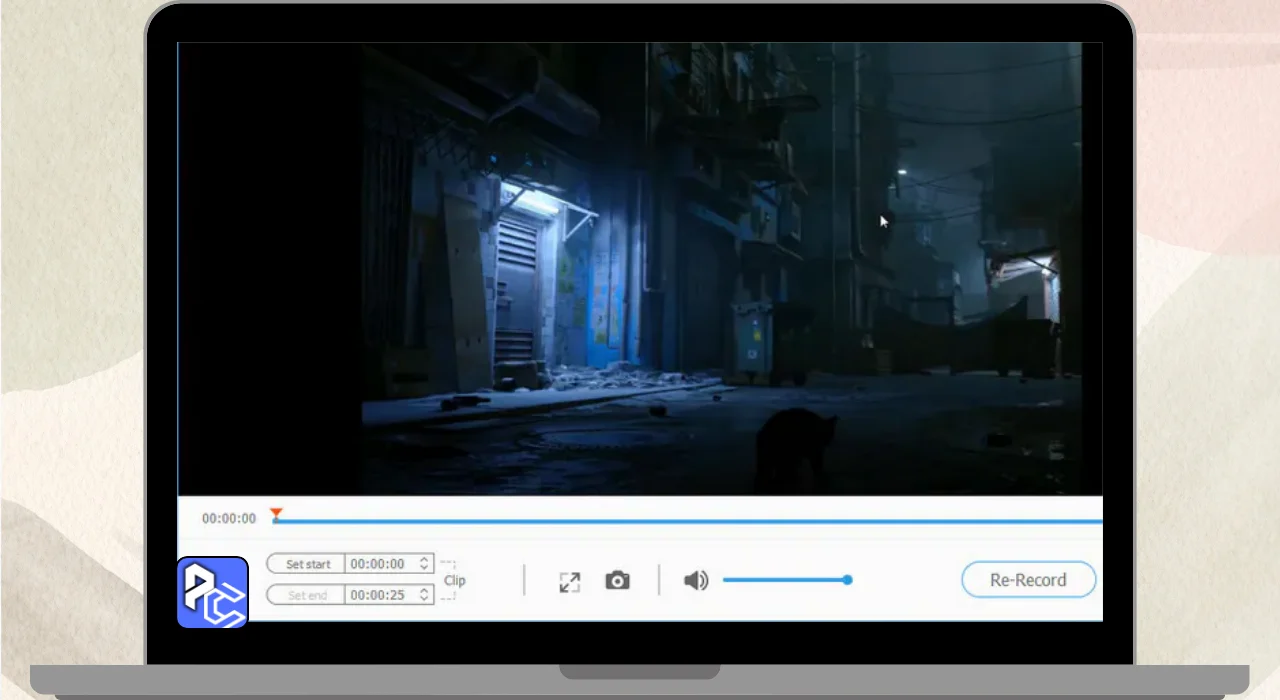The width and height of the screenshot is (1280, 700).
Task: Click the Re-Record button
Action: (1028, 580)
